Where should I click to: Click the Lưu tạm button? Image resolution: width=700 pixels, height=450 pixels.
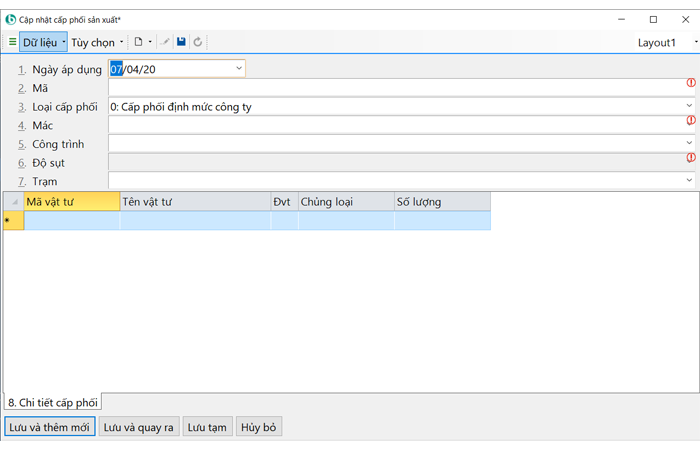(207, 427)
